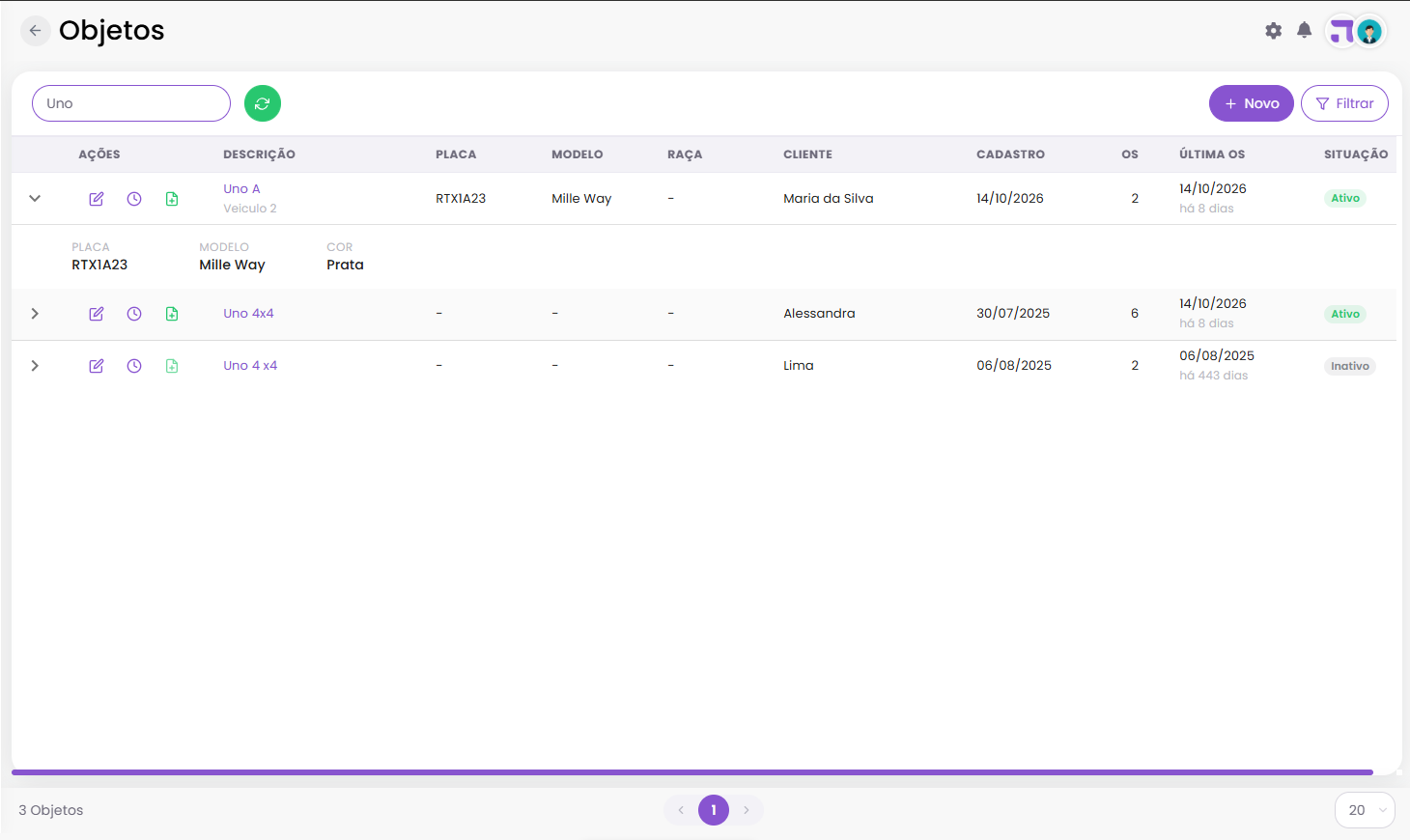Viewport: 1410px width, 840px height.
Task: Collapse the Uno A row details
Action: [35, 199]
